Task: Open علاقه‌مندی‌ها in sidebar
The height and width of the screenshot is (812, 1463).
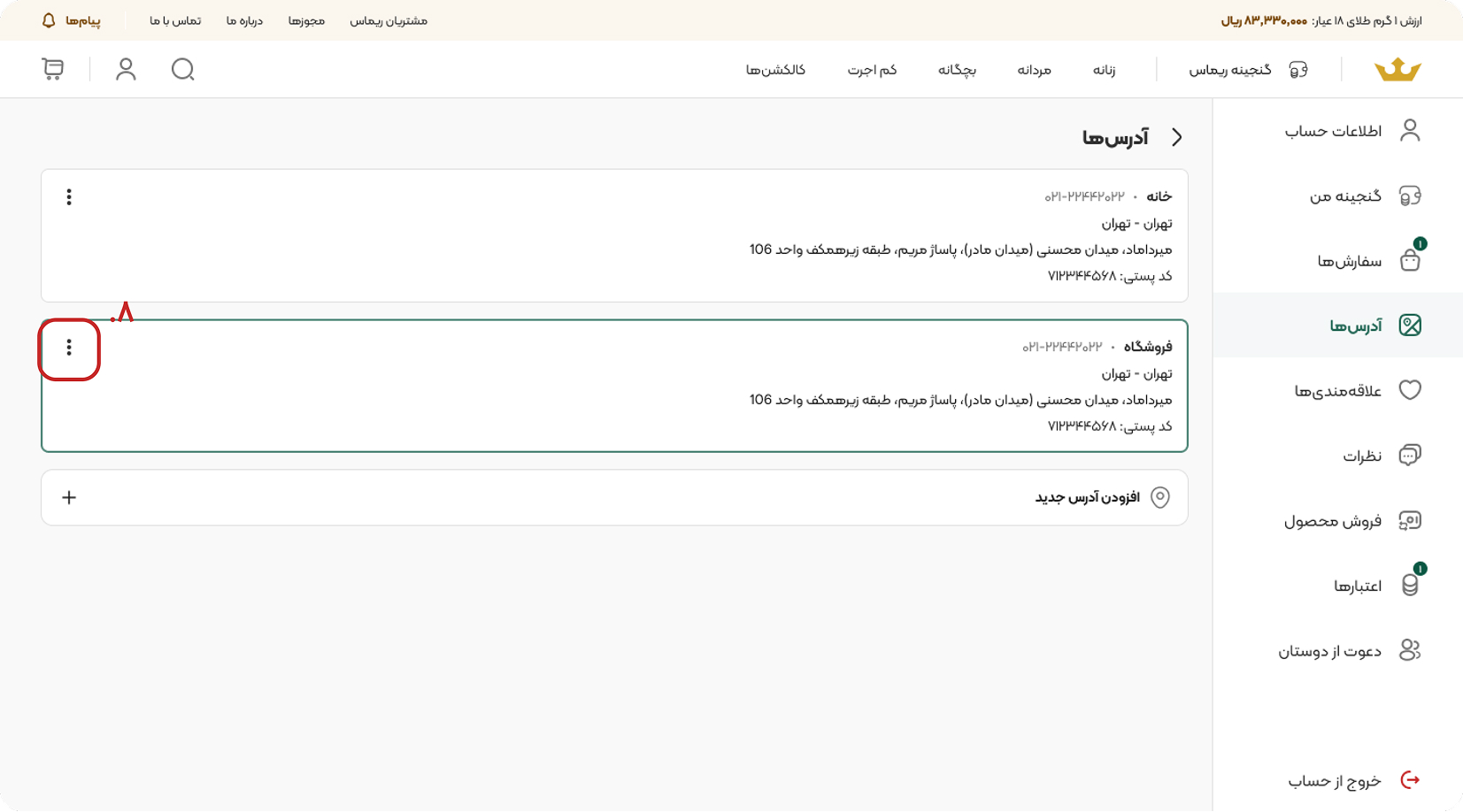Action: (x=1337, y=391)
